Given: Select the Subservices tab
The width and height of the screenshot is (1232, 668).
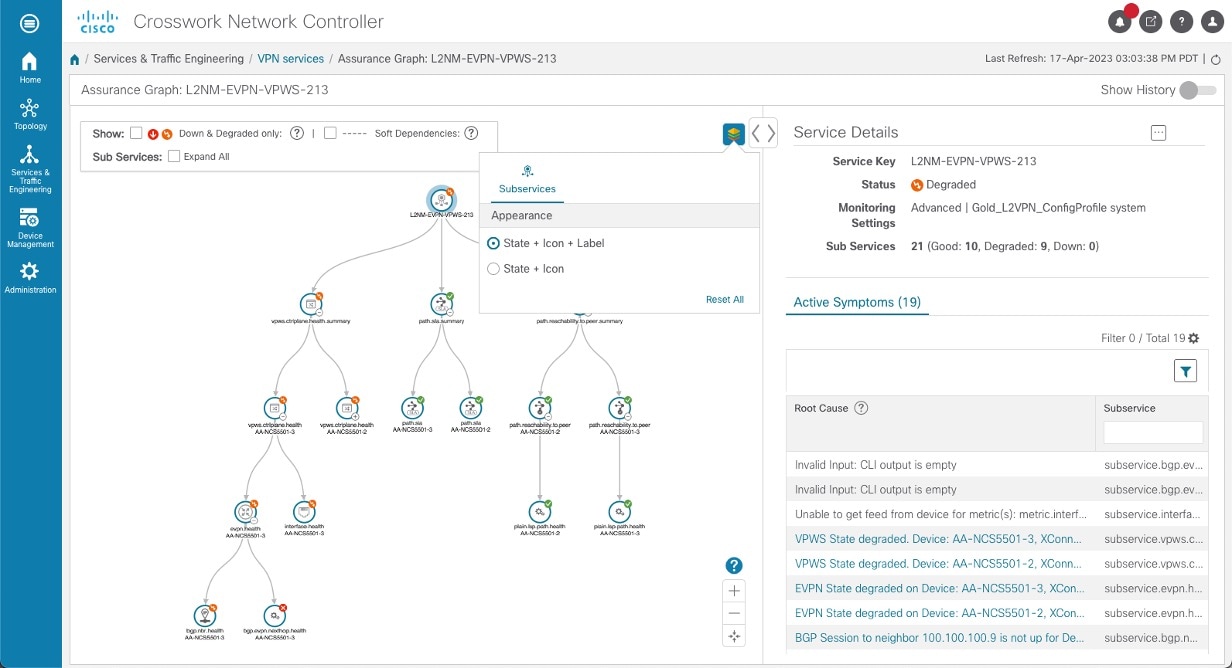Looking at the screenshot, I should point(527,178).
